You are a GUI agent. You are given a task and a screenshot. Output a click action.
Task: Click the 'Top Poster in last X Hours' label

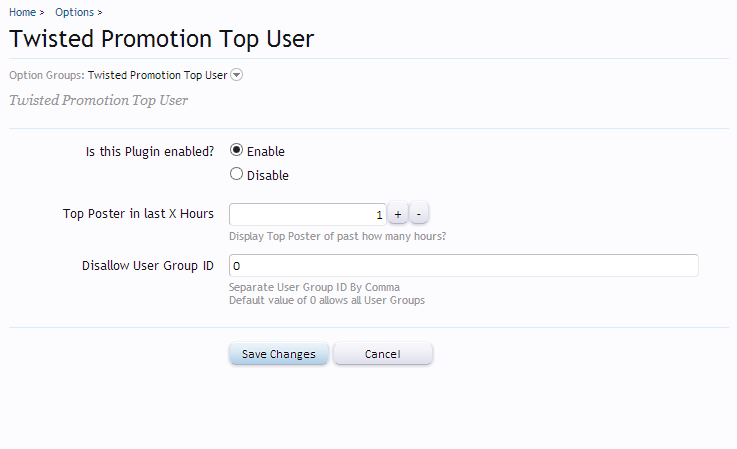(138, 214)
